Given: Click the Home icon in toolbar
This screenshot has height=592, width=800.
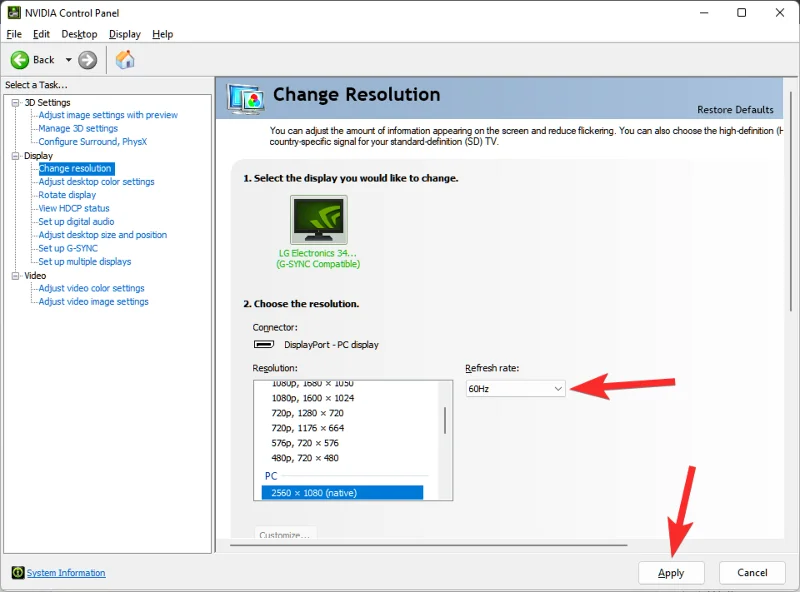Looking at the screenshot, I should (125, 60).
